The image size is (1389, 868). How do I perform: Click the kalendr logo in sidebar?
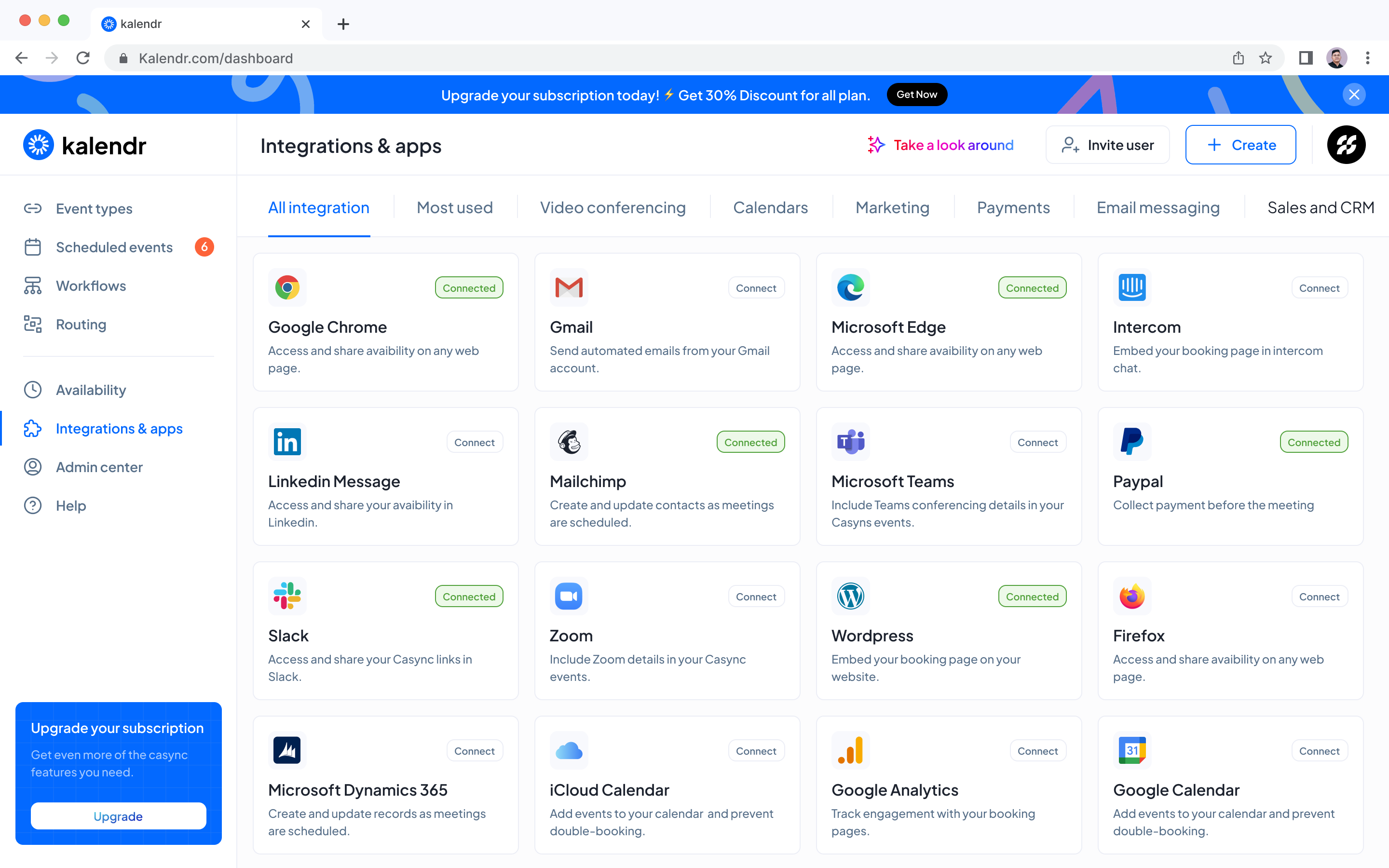84,145
